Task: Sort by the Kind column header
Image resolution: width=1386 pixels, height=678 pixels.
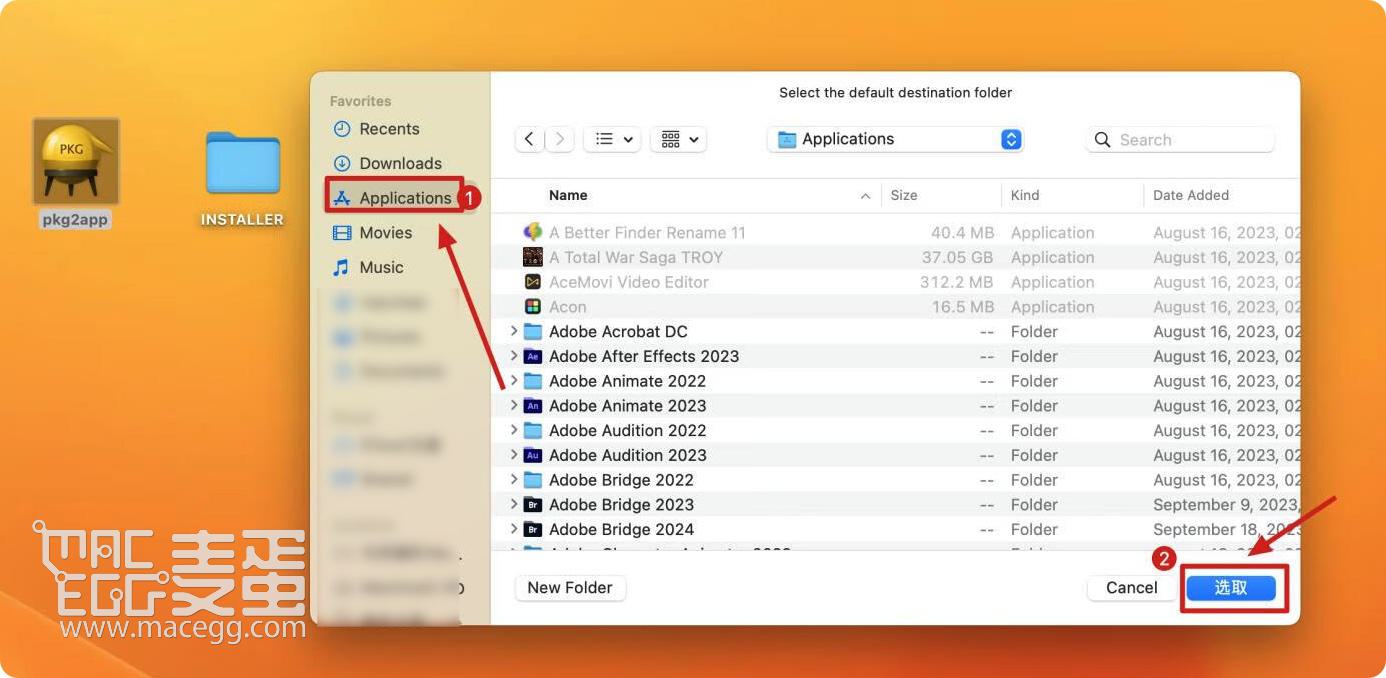Action: 1025,195
